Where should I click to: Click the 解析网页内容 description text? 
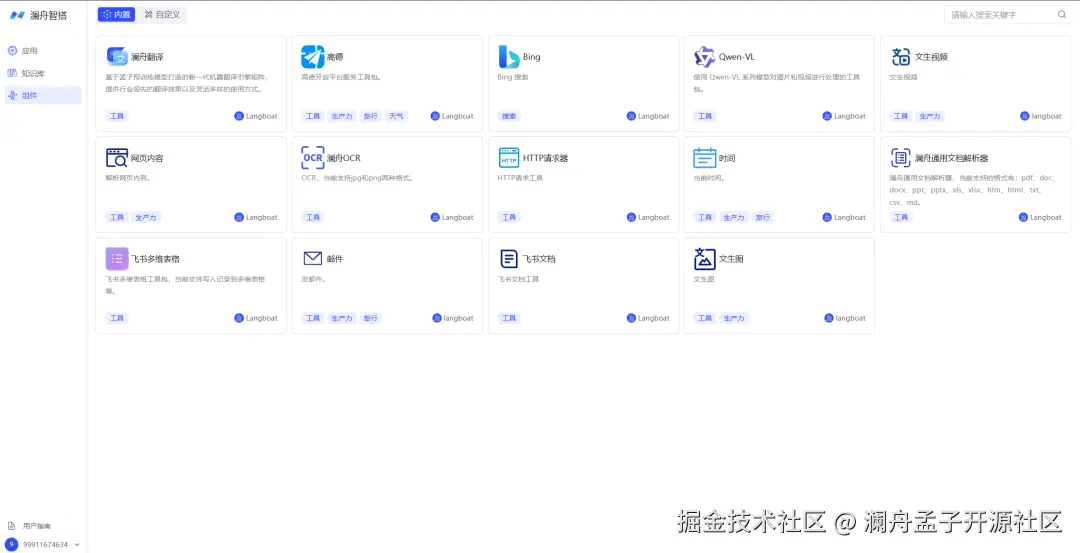(x=127, y=178)
